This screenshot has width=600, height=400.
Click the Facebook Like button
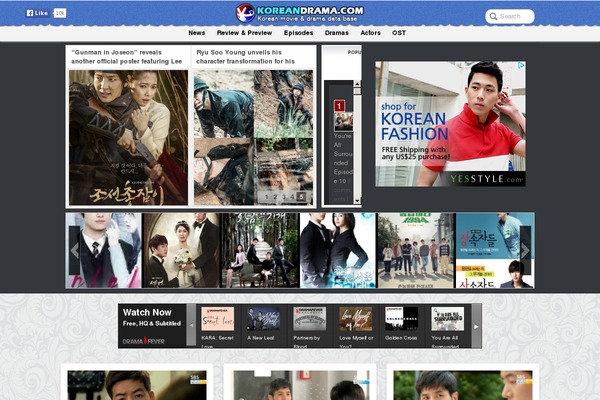(37, 13)
